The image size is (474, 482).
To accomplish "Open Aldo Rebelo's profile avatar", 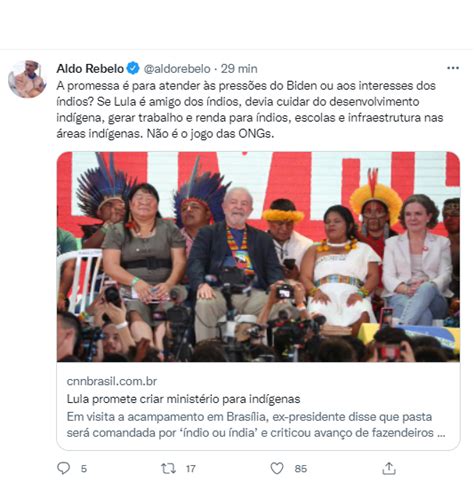I will [x=27, y=79].
